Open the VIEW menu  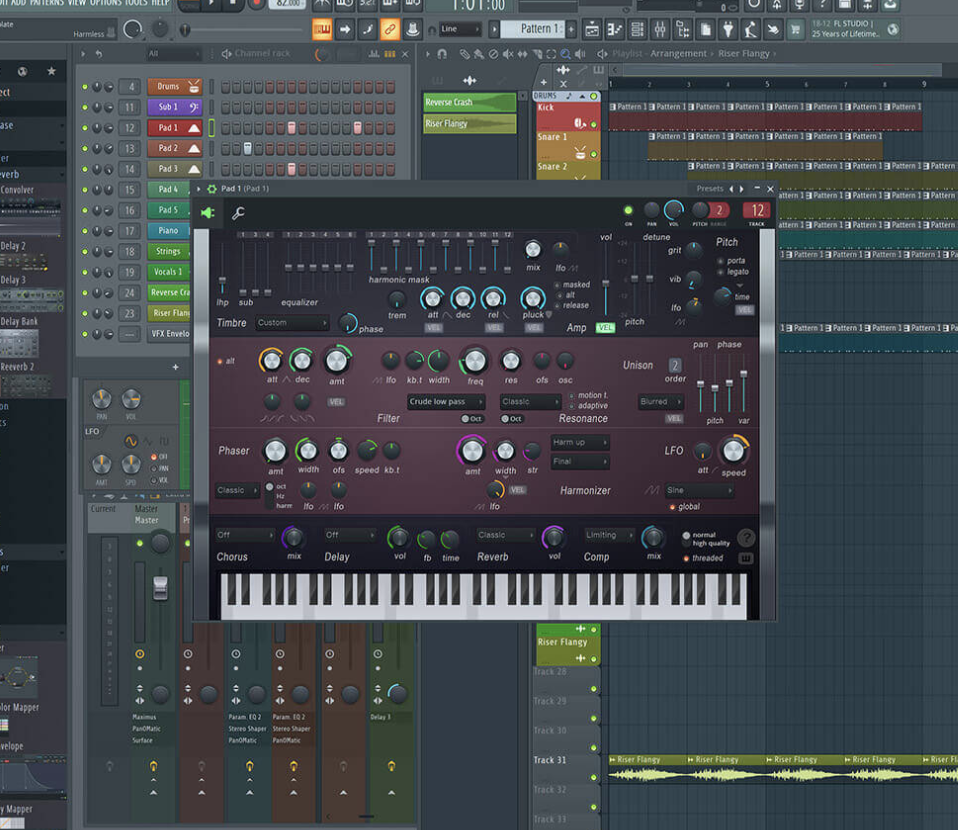[x=76, y=3]
